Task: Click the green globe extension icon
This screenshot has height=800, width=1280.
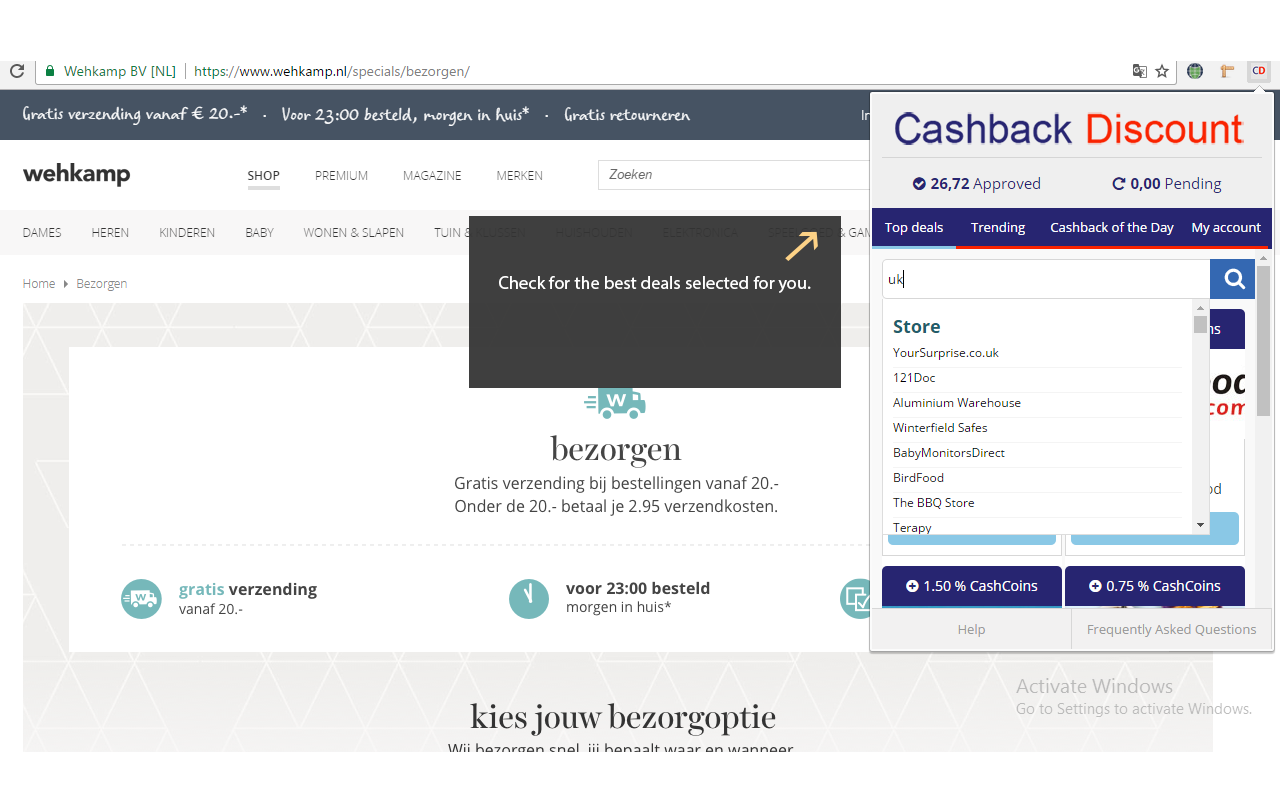Action: (x=1194, y=71)
